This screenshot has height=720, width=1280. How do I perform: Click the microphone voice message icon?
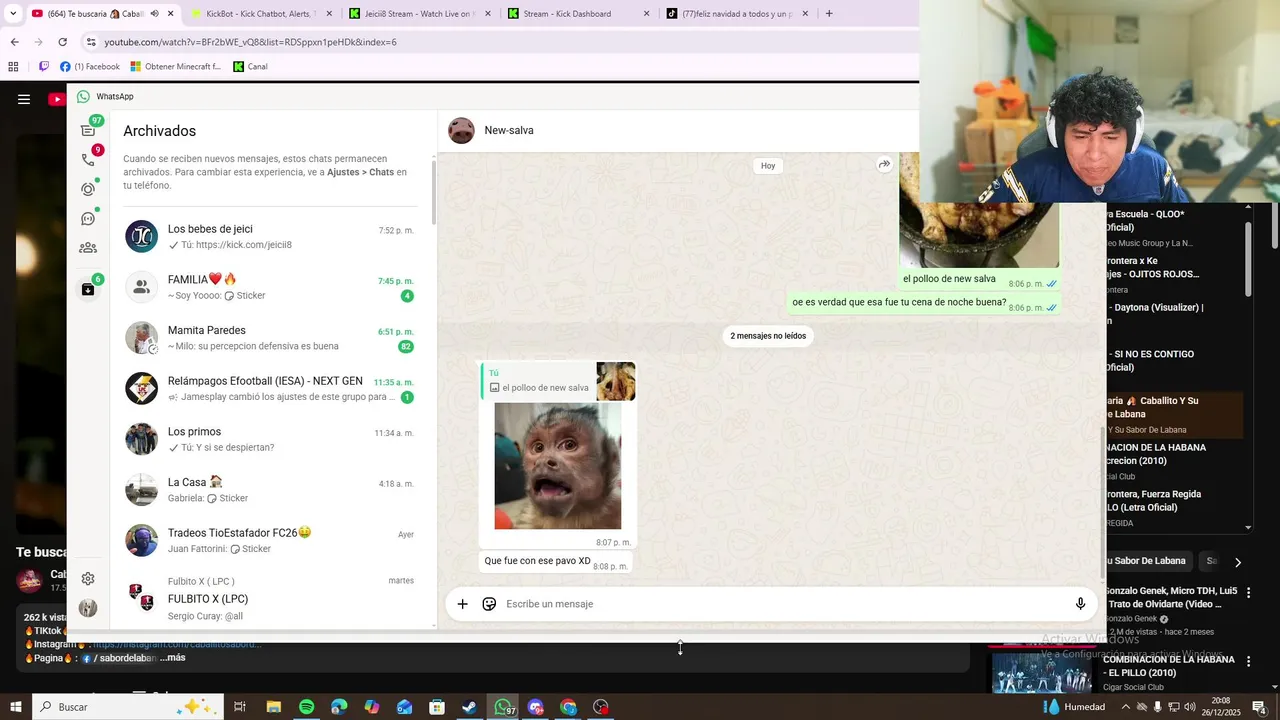(x=1080, y=604)
